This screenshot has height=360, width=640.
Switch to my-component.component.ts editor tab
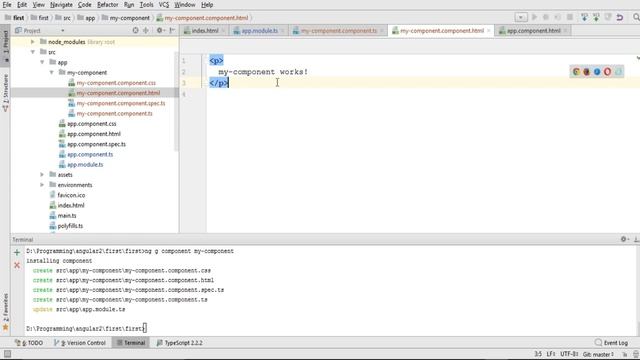click(338, 31)
